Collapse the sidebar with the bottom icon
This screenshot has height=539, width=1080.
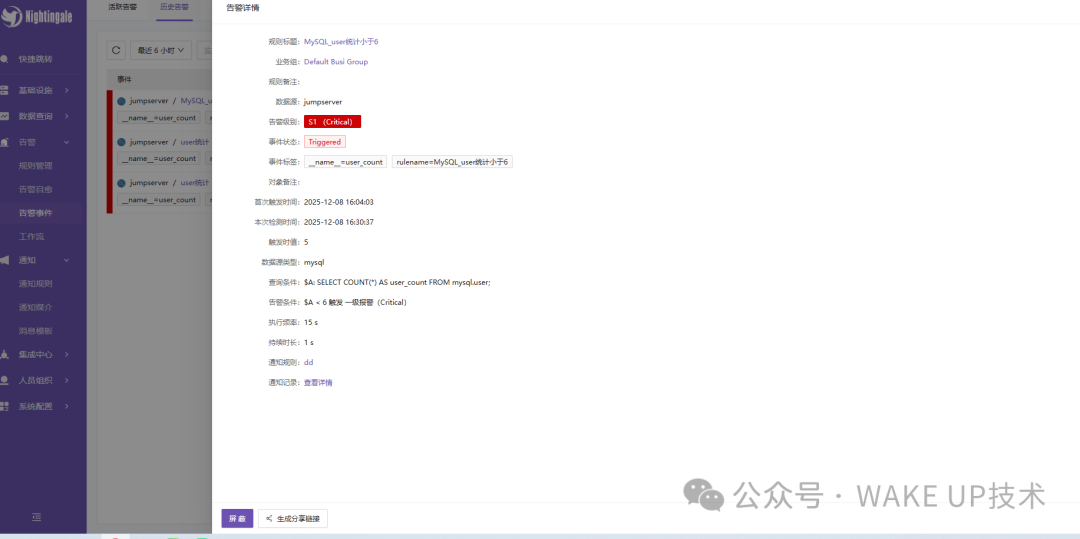tap(37, 517)
